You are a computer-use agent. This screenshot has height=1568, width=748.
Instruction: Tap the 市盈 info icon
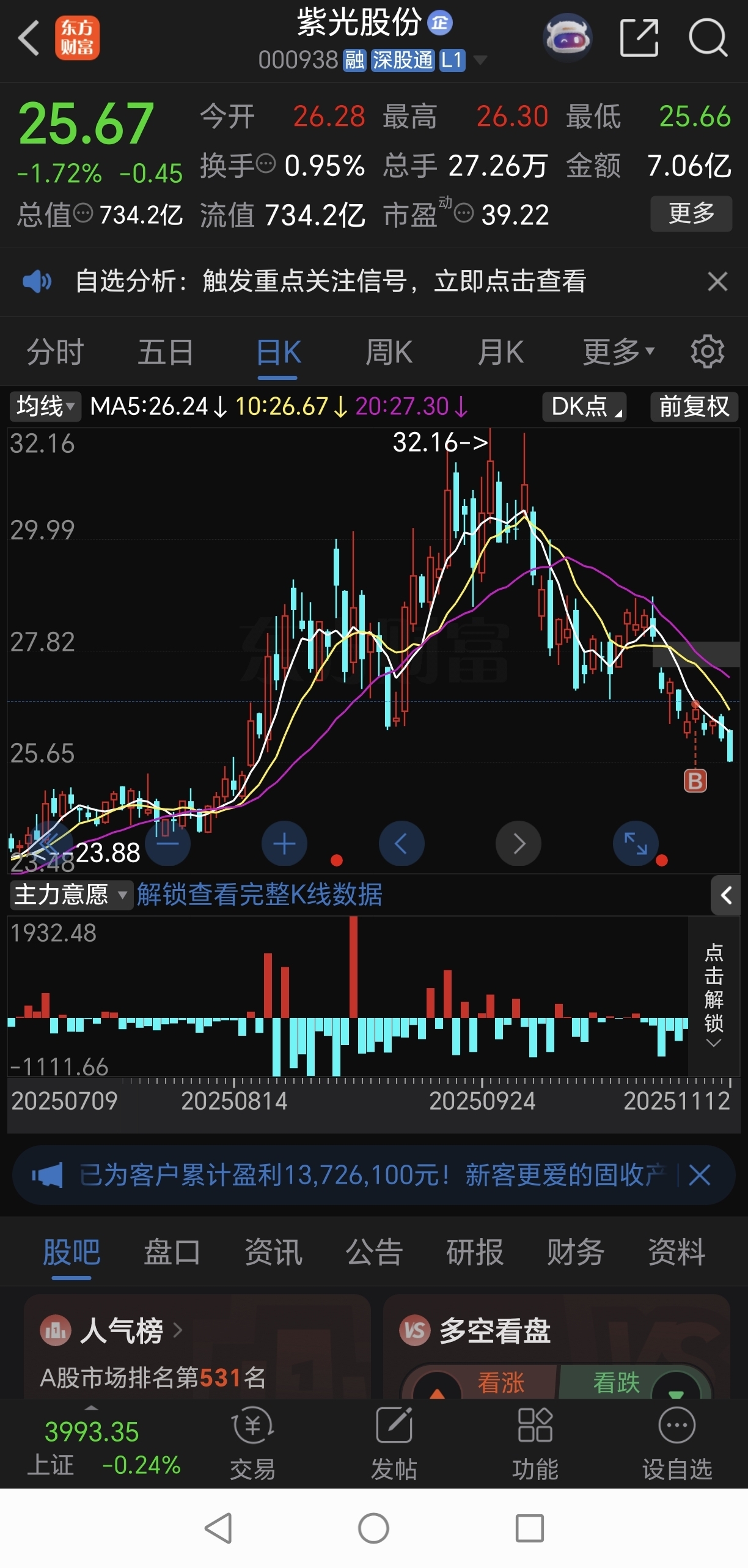[x=464, y=213]
